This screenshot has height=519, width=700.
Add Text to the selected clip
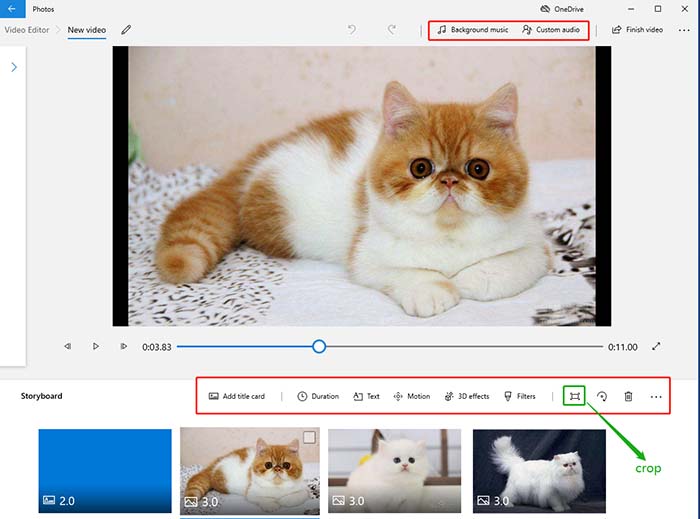pos(366,396)
